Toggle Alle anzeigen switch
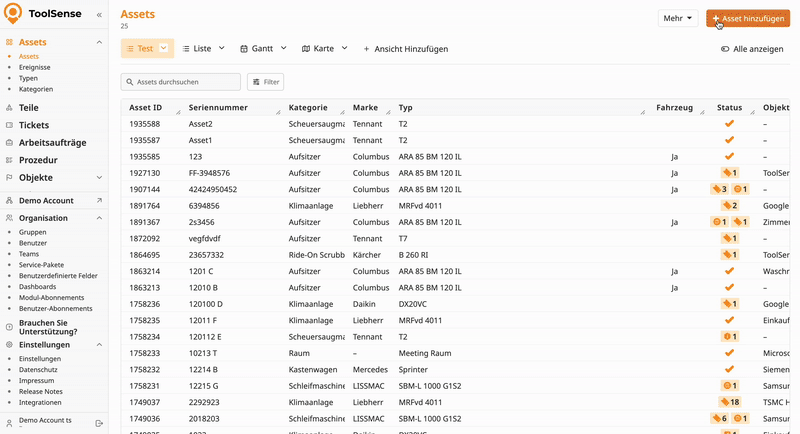Viewport: 800px width, 434px height. (724, 49)
